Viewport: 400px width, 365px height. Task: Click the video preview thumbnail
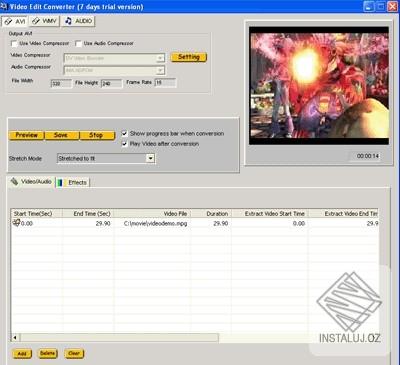[x=319, y=85]
